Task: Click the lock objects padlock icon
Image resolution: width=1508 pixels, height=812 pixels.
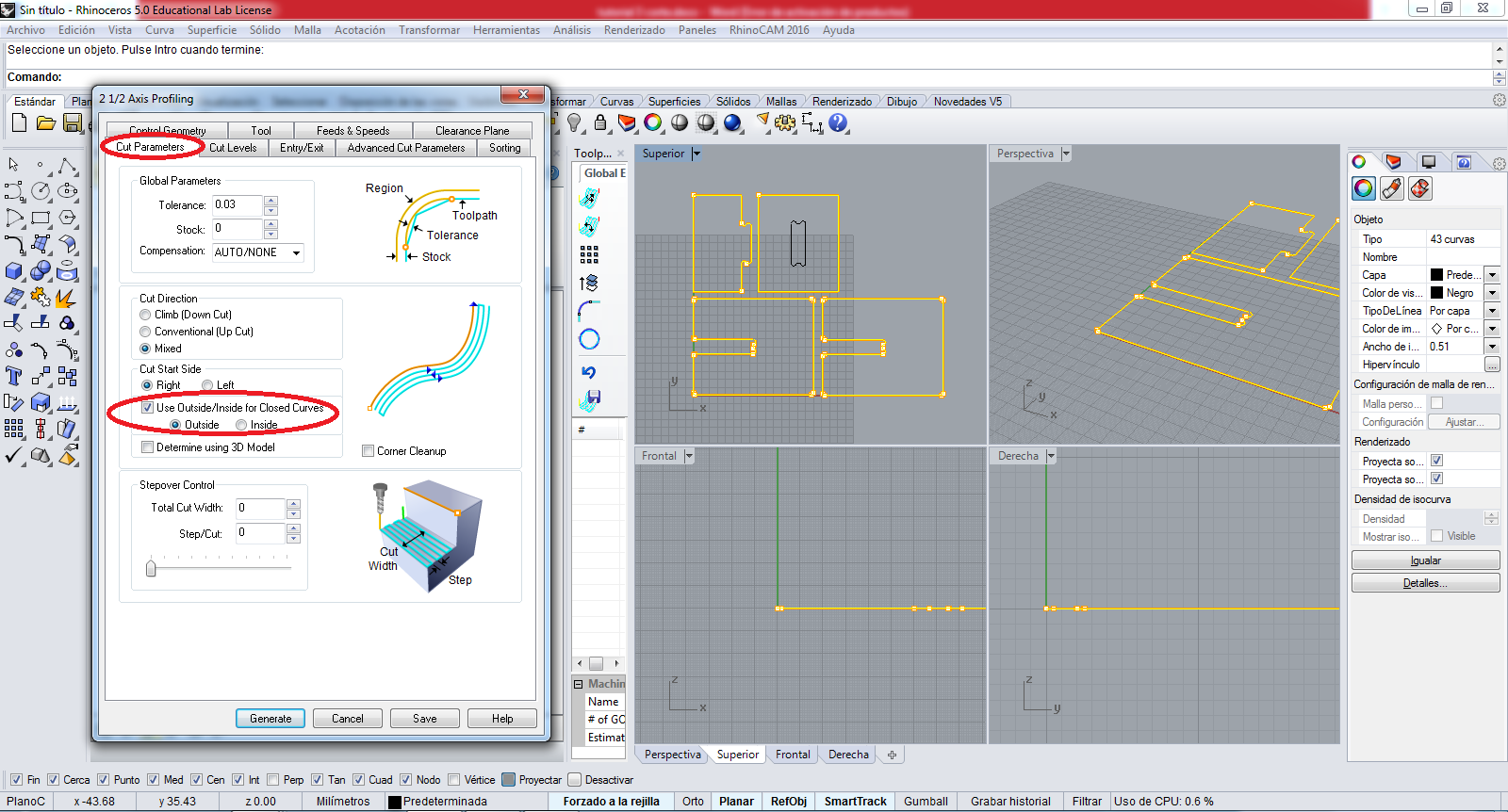Action: click(600, 122)
